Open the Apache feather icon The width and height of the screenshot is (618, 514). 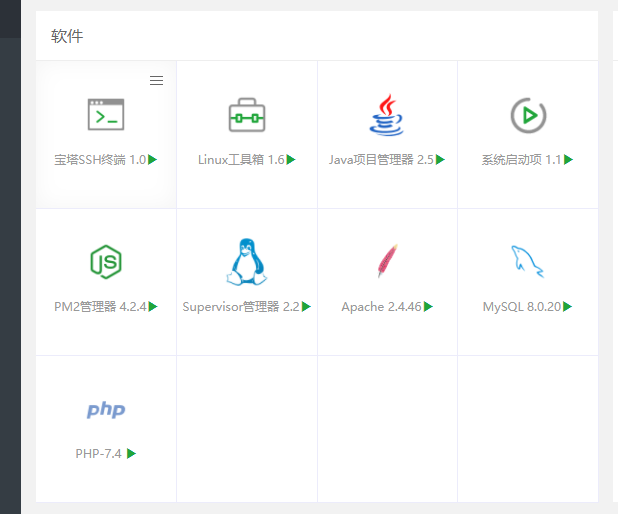[x=387, y=261]
